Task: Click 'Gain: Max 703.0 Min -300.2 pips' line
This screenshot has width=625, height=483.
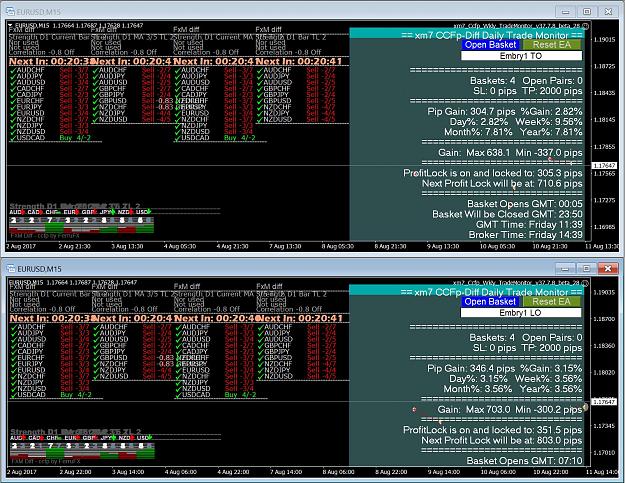Action: (x=510, y=410)
